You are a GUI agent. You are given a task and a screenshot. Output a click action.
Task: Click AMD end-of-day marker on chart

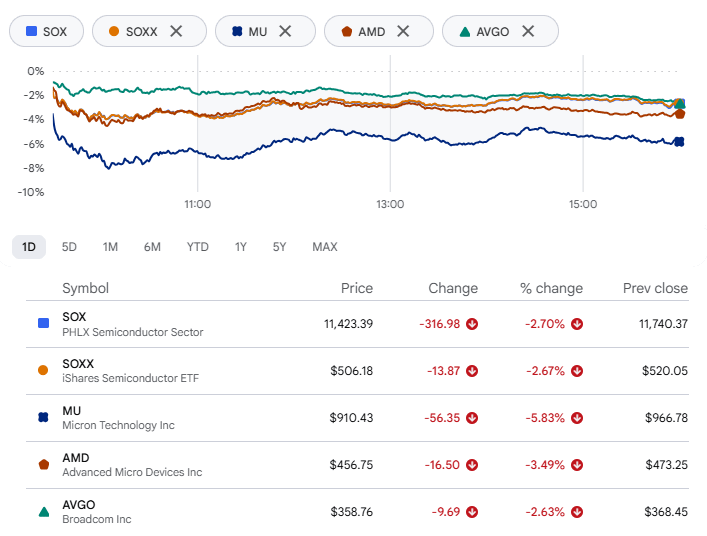680,114
